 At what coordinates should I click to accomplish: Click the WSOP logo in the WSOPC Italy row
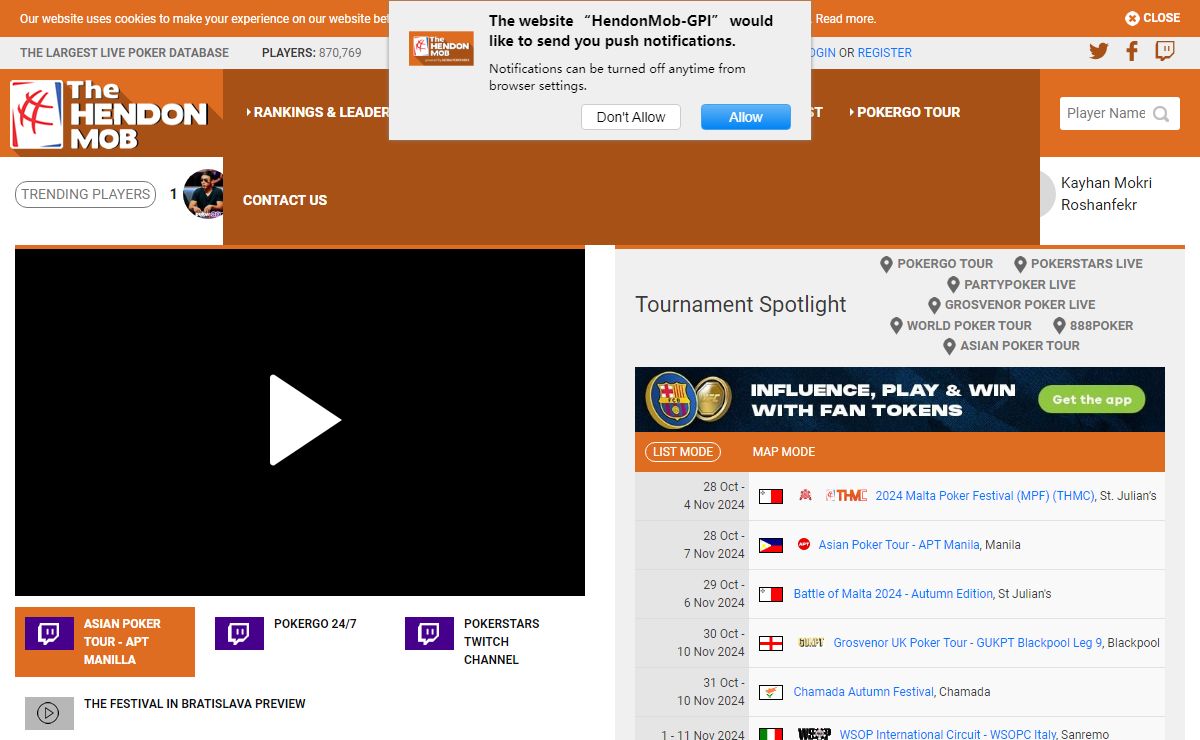[814, 734]
